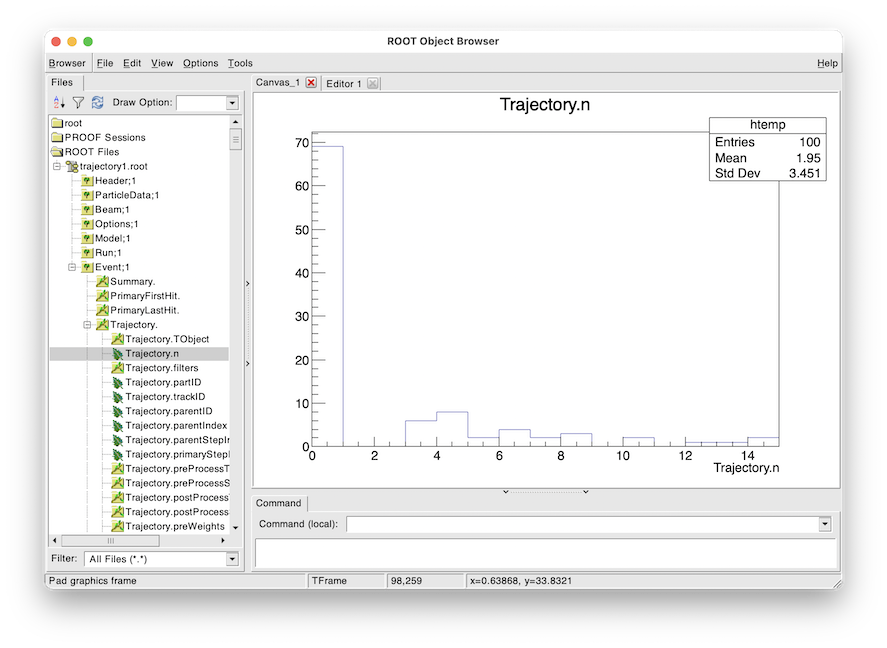Click the Trajectory.n leaf icon

click(118, 353)
